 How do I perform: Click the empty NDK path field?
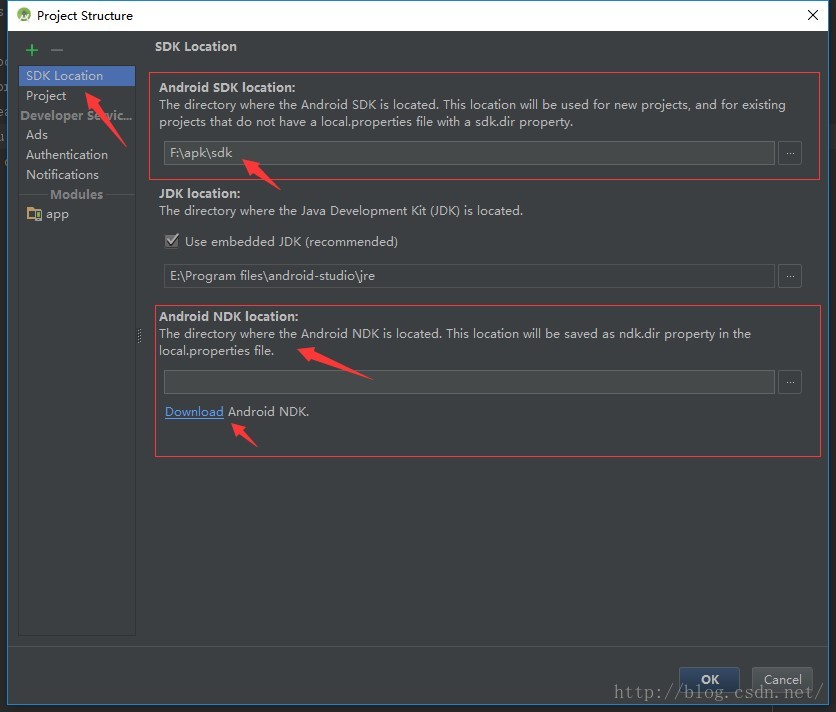pyautogui.click(x=469, y=382)
